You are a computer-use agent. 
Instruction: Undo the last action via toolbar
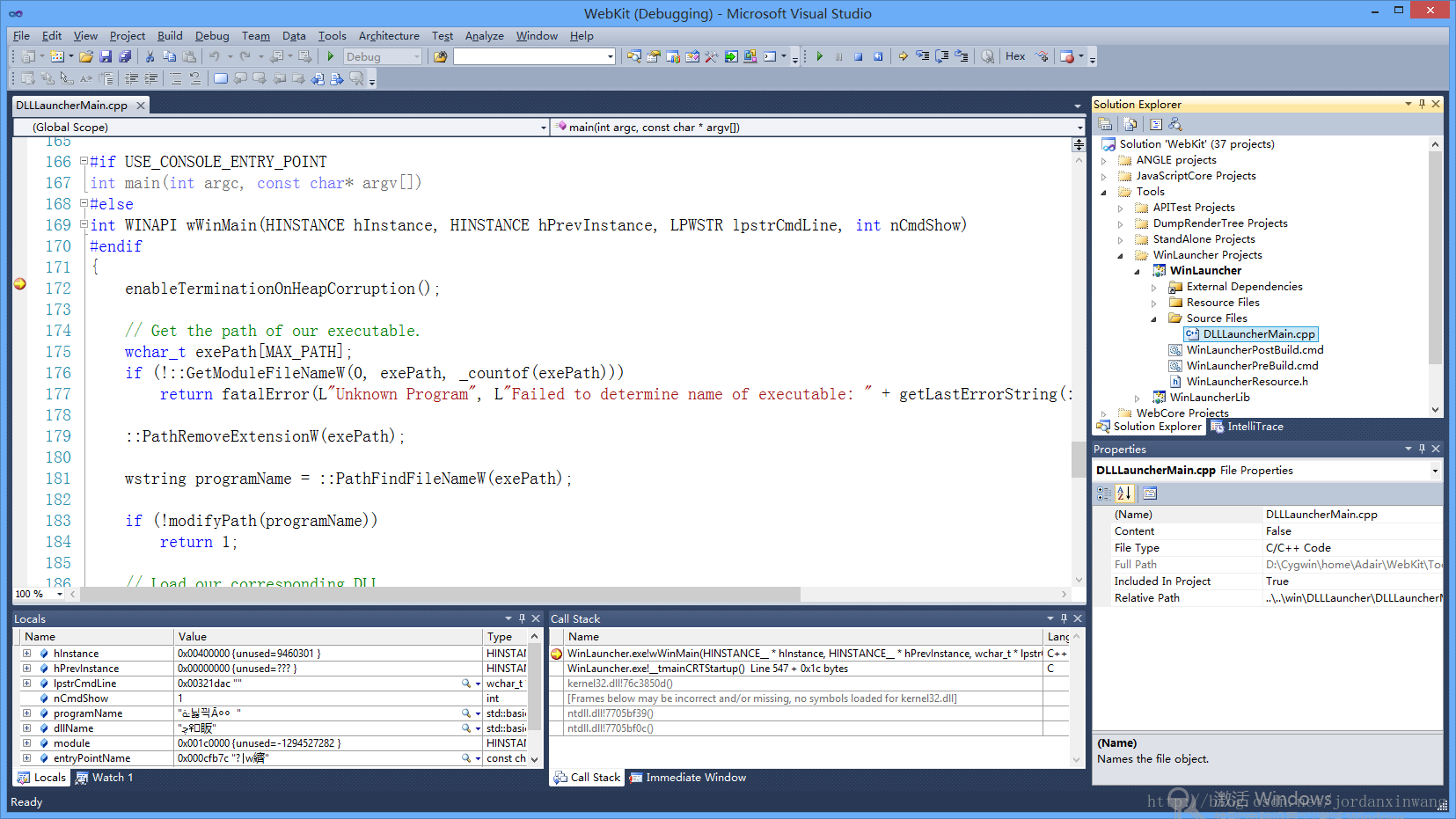pos(215,56)
